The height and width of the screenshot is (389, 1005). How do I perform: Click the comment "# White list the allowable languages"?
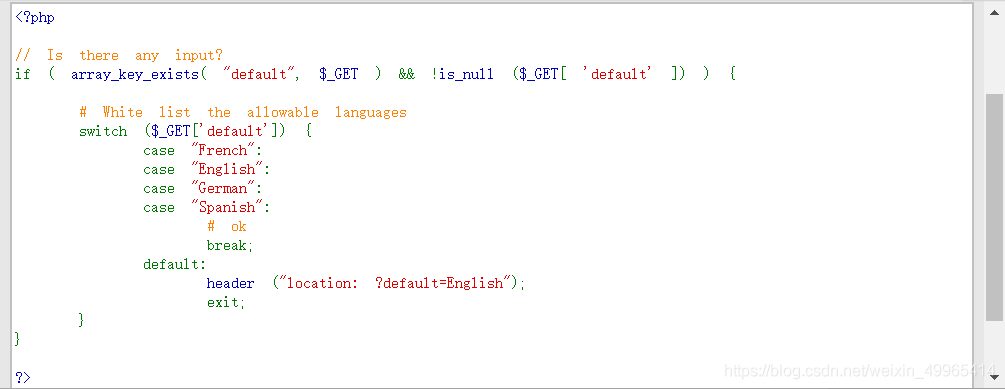pos(243,113)
